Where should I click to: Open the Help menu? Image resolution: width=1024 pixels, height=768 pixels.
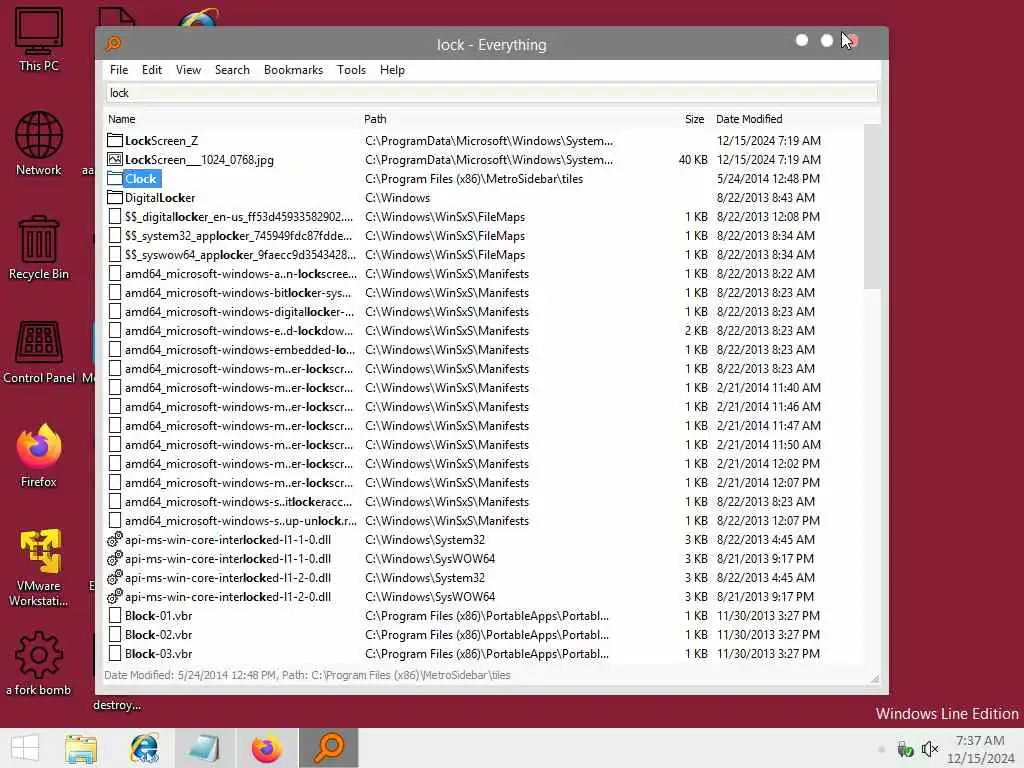point(392,70)
